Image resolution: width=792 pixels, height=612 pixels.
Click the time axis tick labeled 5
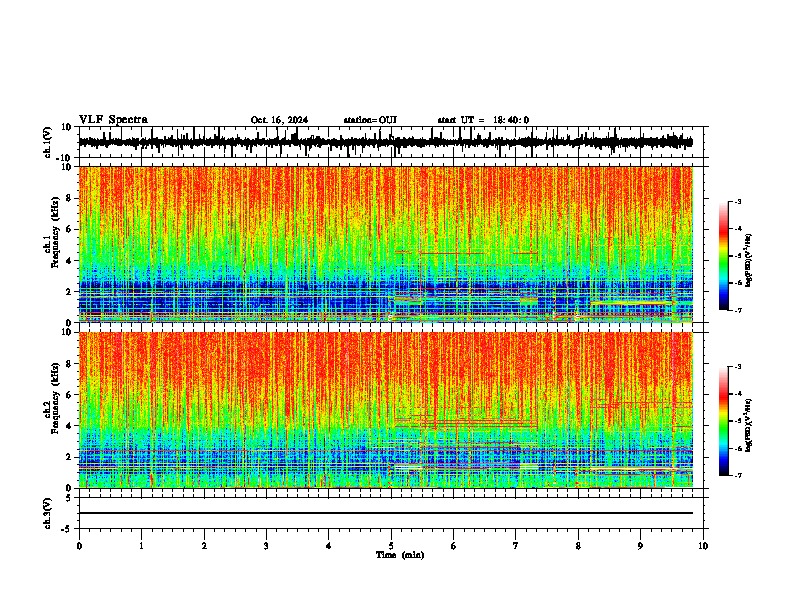(391, 546)
